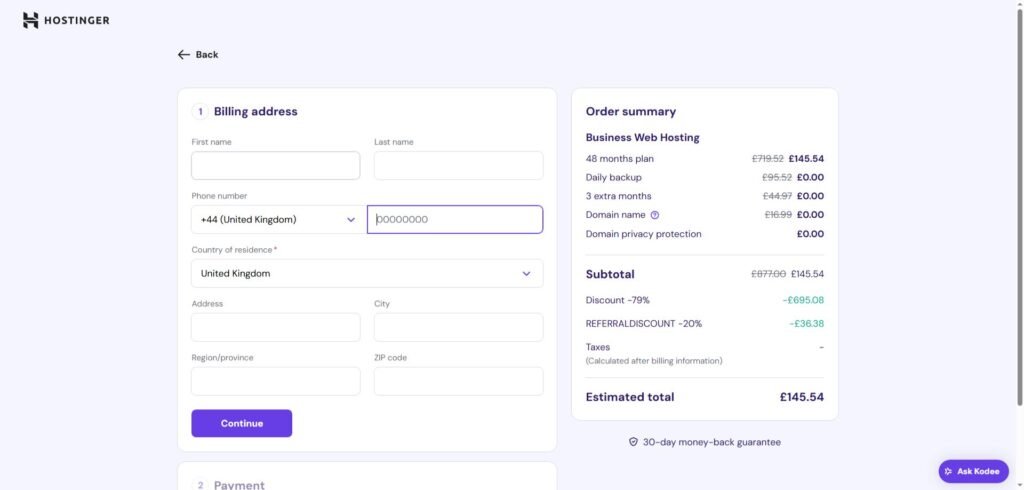Click the phone number input field
This screenshot has width=1024, height=490.
point(455,220)
